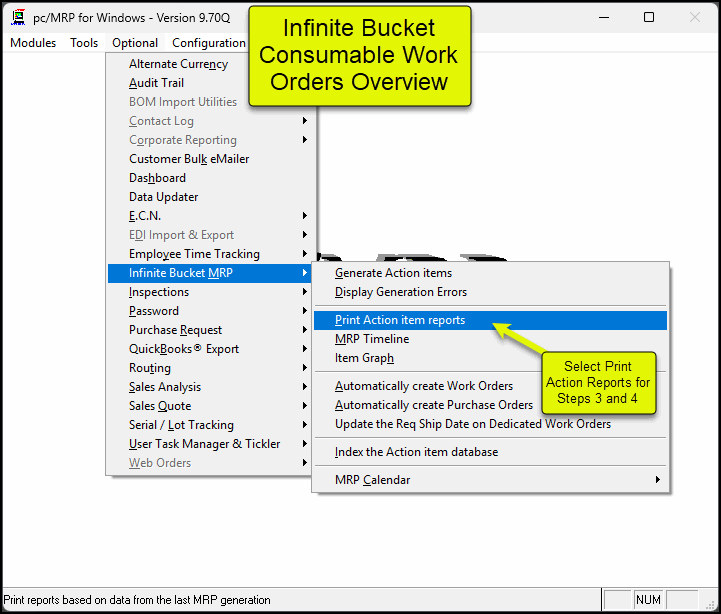Screen dimensions: 721x614
Task: Expand the Employee Time Tracking submenu arrow
Action: (x=304, y=253)
